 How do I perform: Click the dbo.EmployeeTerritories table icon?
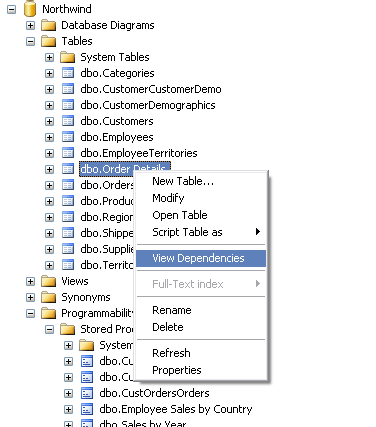click(x=68, y=153)
